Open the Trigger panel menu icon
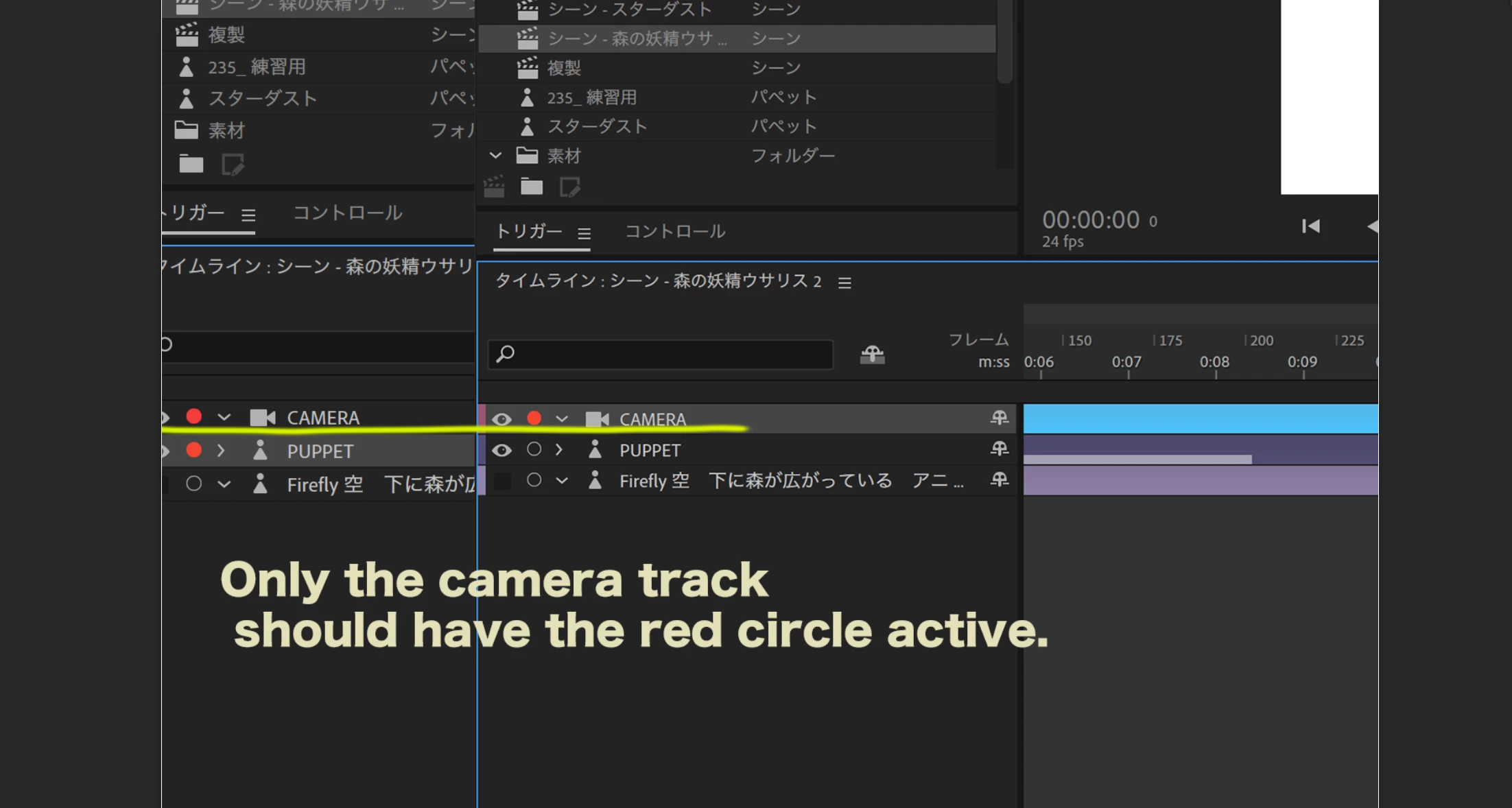Screen dimensions: 1512x808 coord(584,234)
